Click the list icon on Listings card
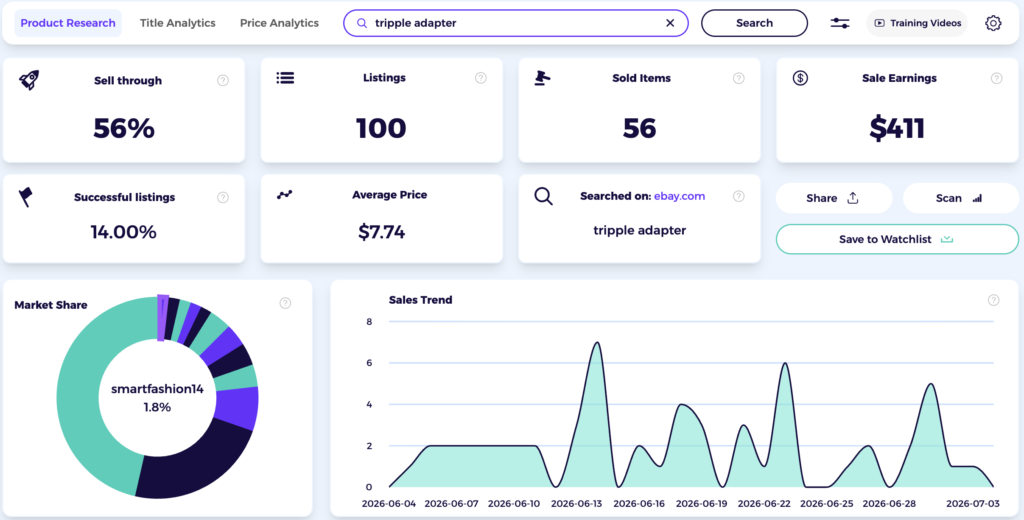 [x=285, y=78]
